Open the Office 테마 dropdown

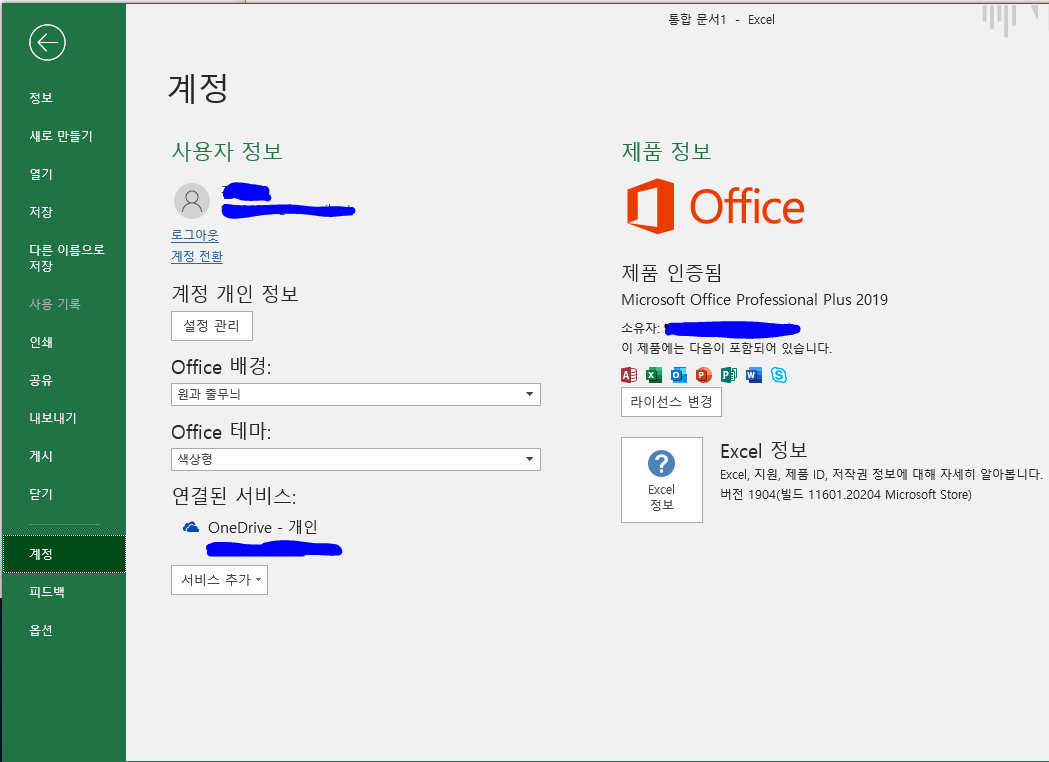356,459
